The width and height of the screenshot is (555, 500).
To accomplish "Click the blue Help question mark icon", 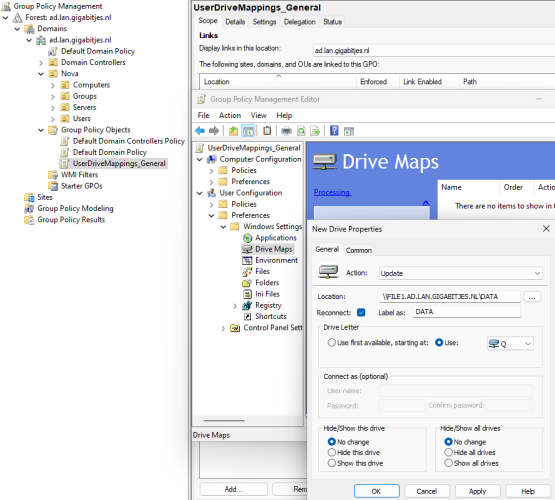I will pos(334,131).
